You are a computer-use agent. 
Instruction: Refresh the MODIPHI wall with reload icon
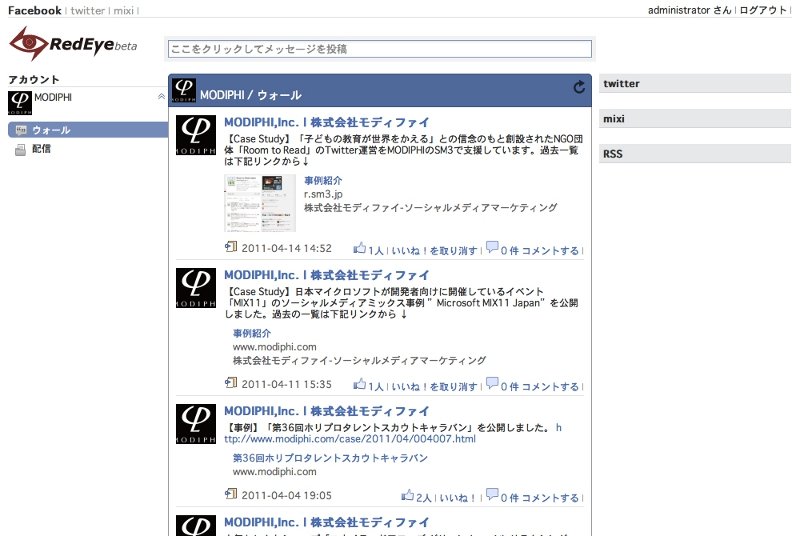[579, 87]
